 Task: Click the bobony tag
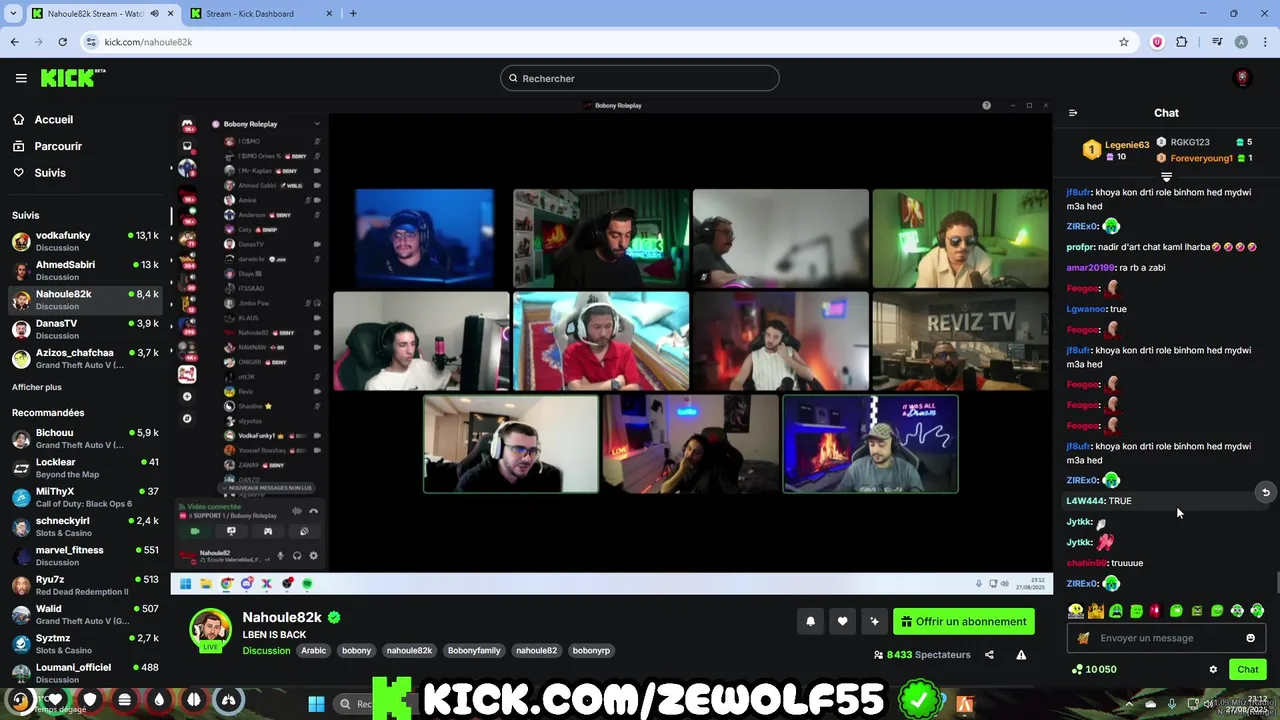356,651
